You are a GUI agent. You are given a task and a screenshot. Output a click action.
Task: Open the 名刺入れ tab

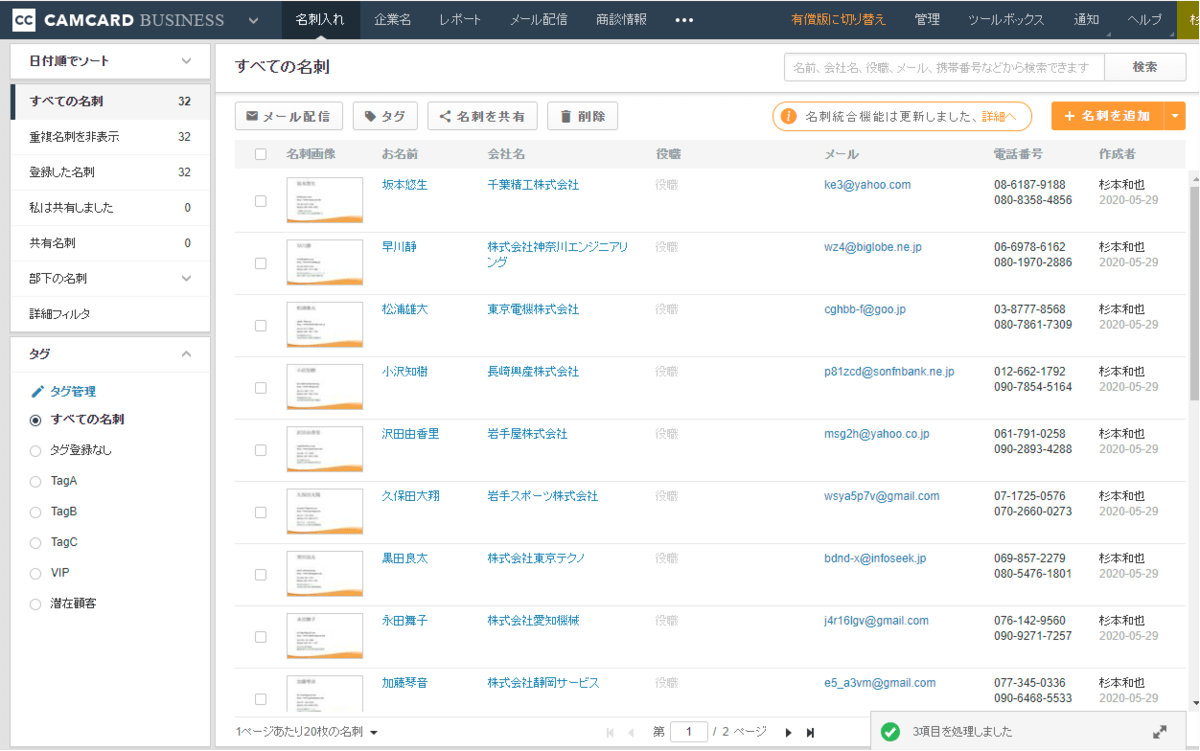(x=320, y=20)
